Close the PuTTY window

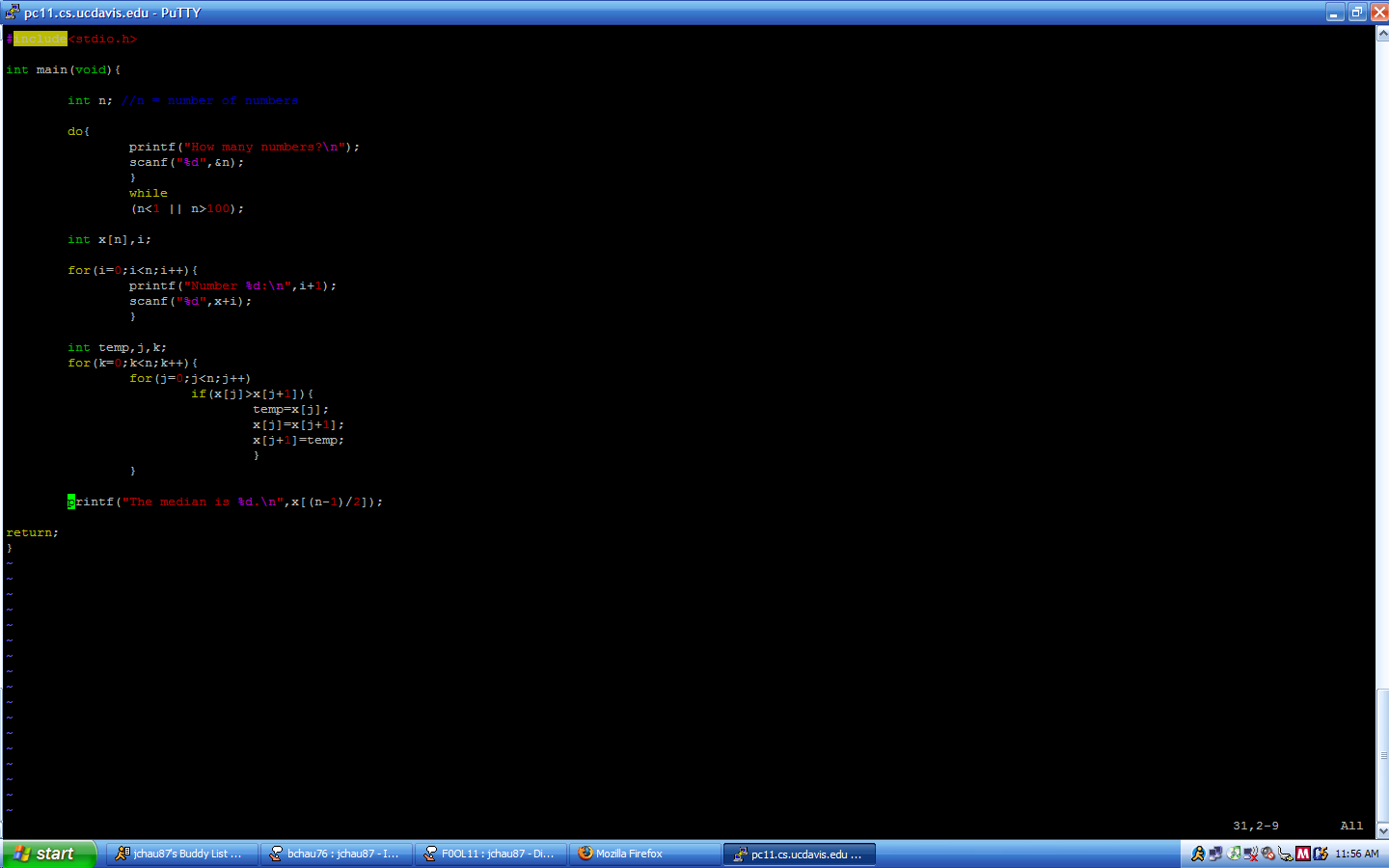[1379, 13]
